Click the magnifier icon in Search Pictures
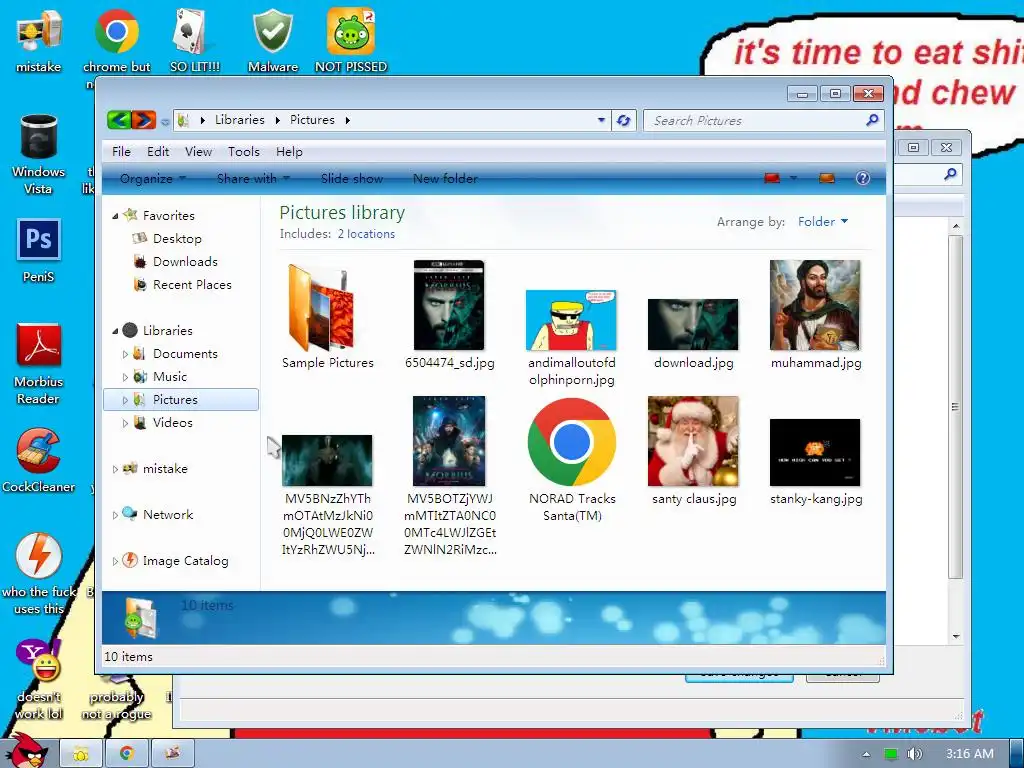The height and width of the screenshot is (768, 1024). (872, 120)
